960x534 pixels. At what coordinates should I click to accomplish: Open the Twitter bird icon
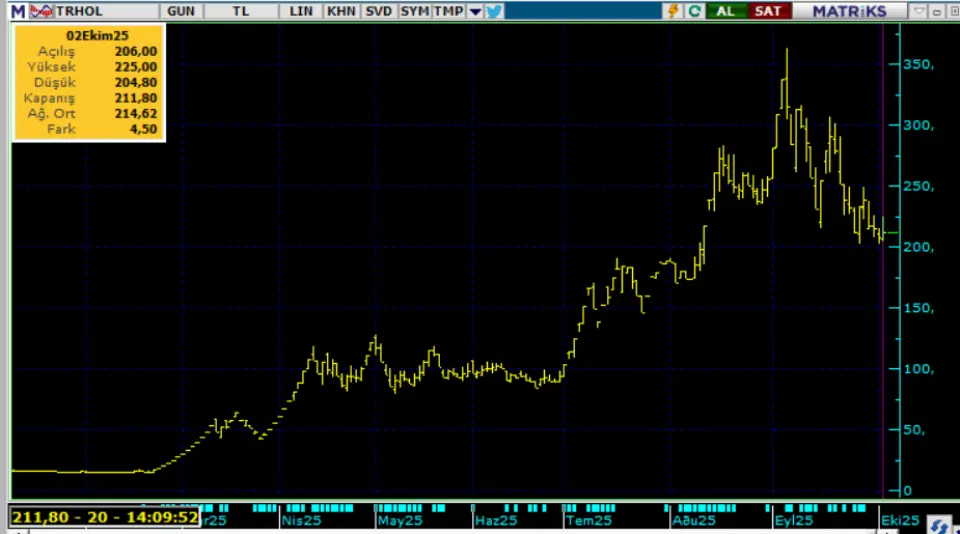(495, 11)
